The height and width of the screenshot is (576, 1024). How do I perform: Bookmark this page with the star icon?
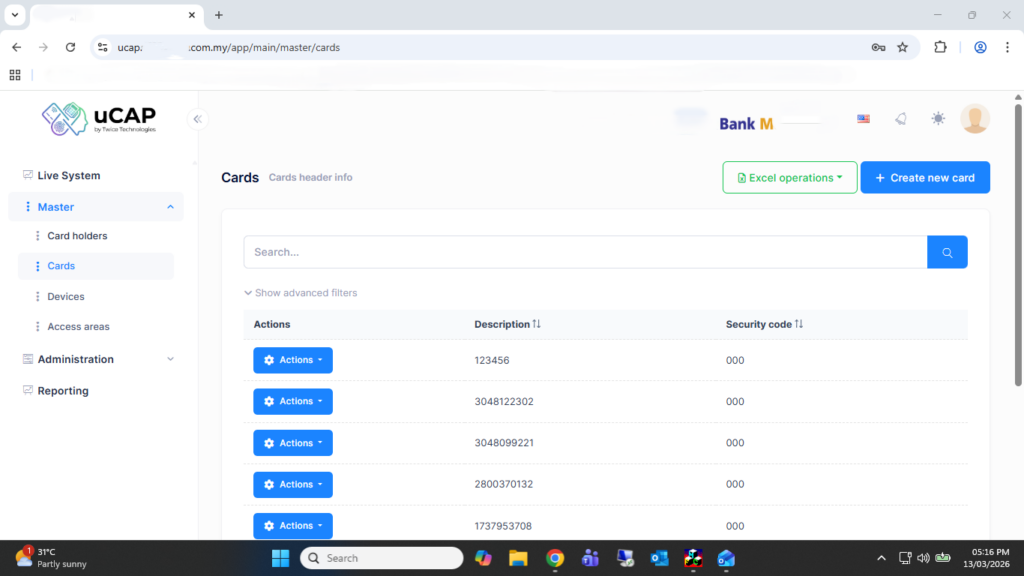[x=902, y=47]
